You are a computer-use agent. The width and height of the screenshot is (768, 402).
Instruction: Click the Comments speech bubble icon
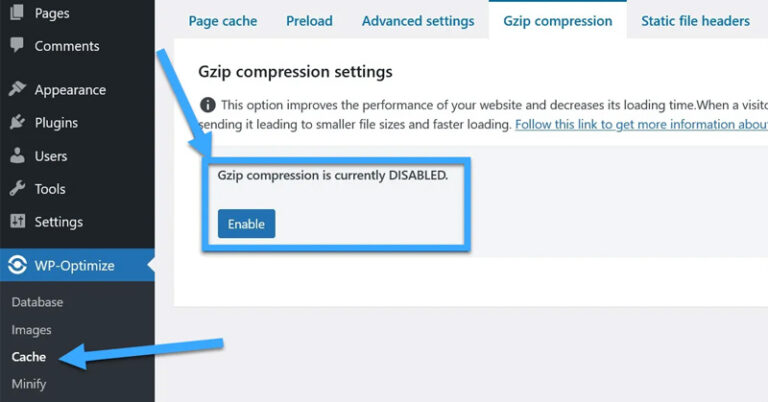tap(17, 46)
